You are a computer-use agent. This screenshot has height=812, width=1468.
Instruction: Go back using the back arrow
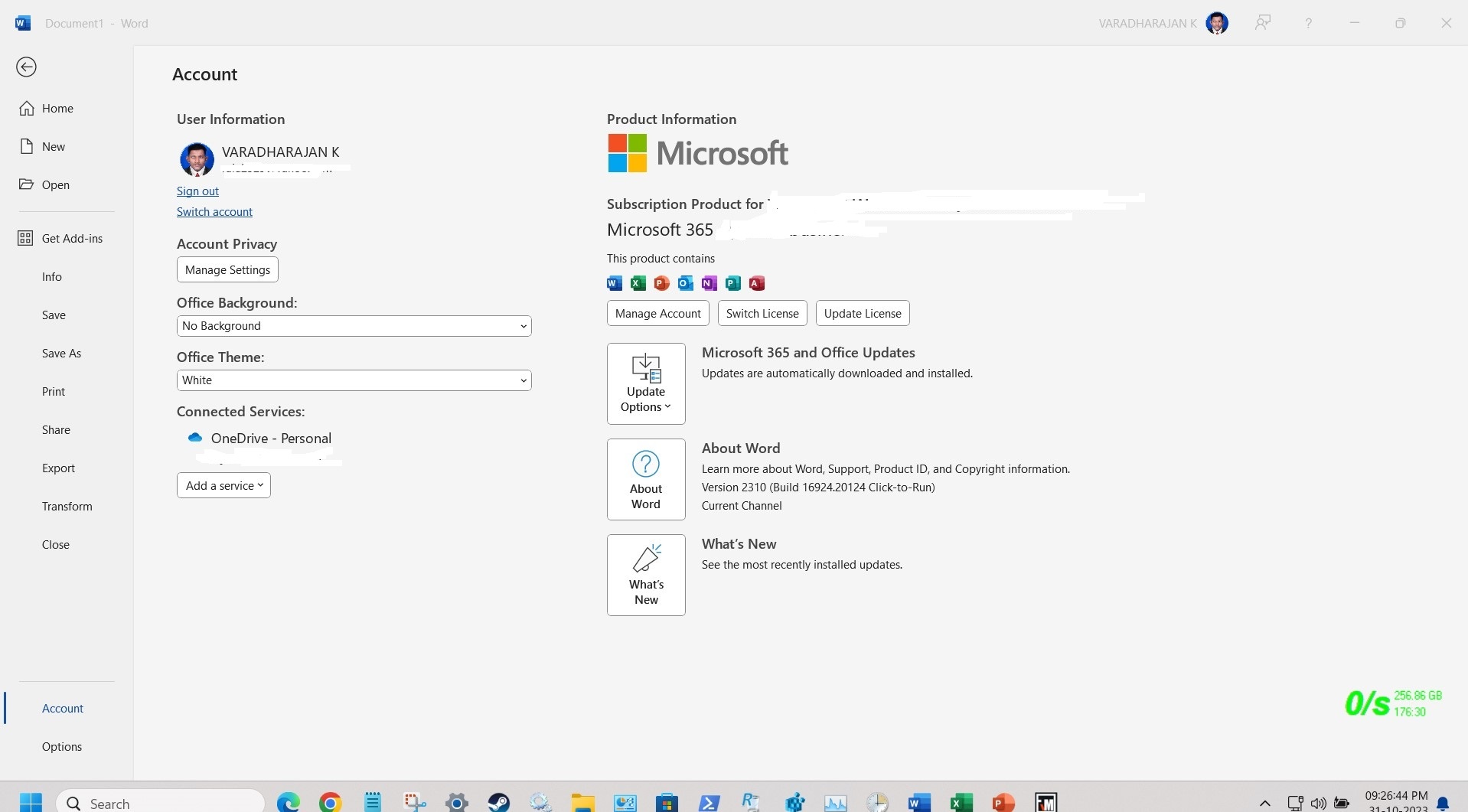(26, 67)
